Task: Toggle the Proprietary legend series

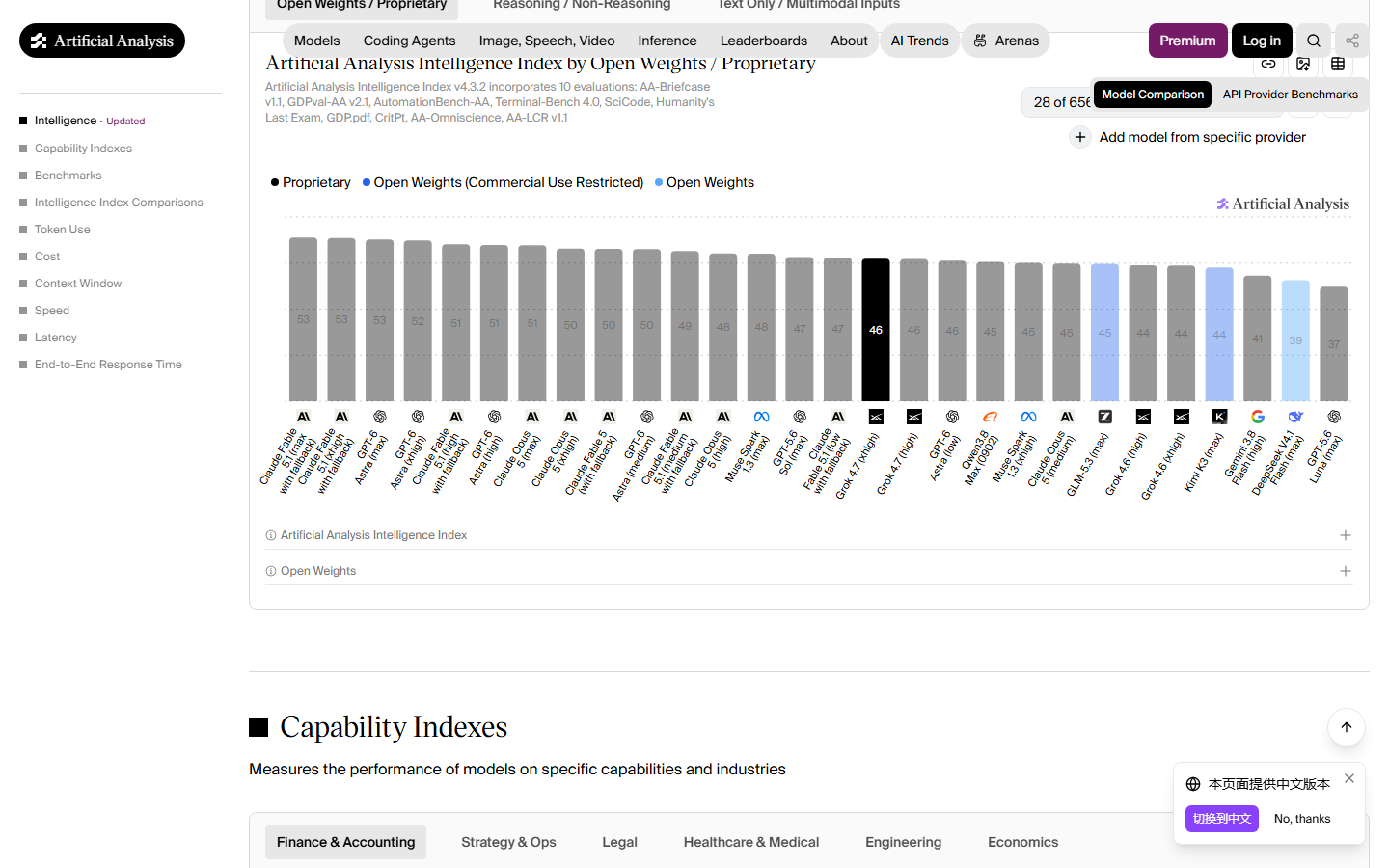Action: point(311,182)
